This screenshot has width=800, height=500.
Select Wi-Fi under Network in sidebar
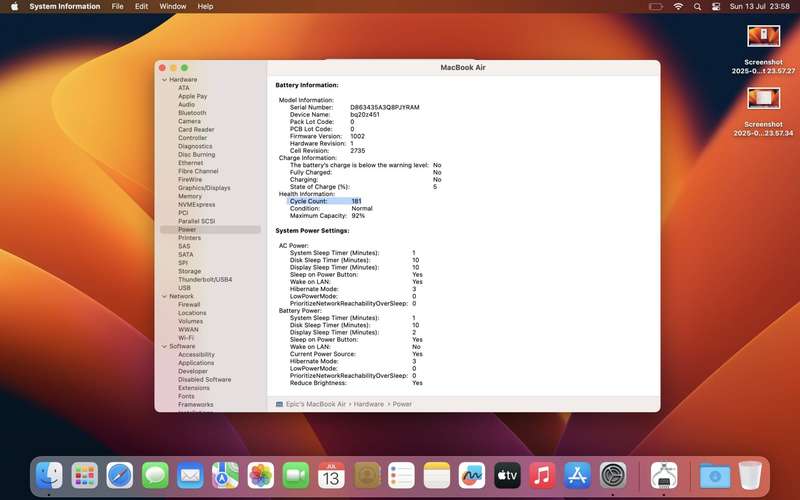(186, 338)
